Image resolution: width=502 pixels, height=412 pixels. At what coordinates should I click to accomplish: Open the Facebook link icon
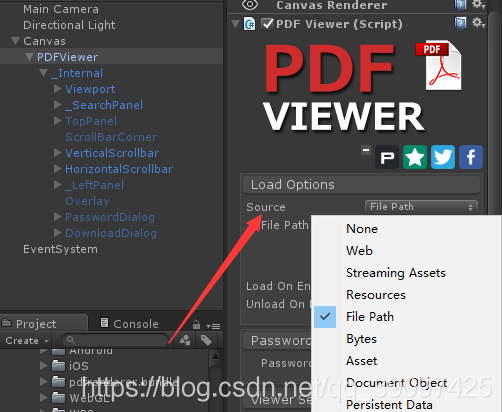[x=471, y=157]
